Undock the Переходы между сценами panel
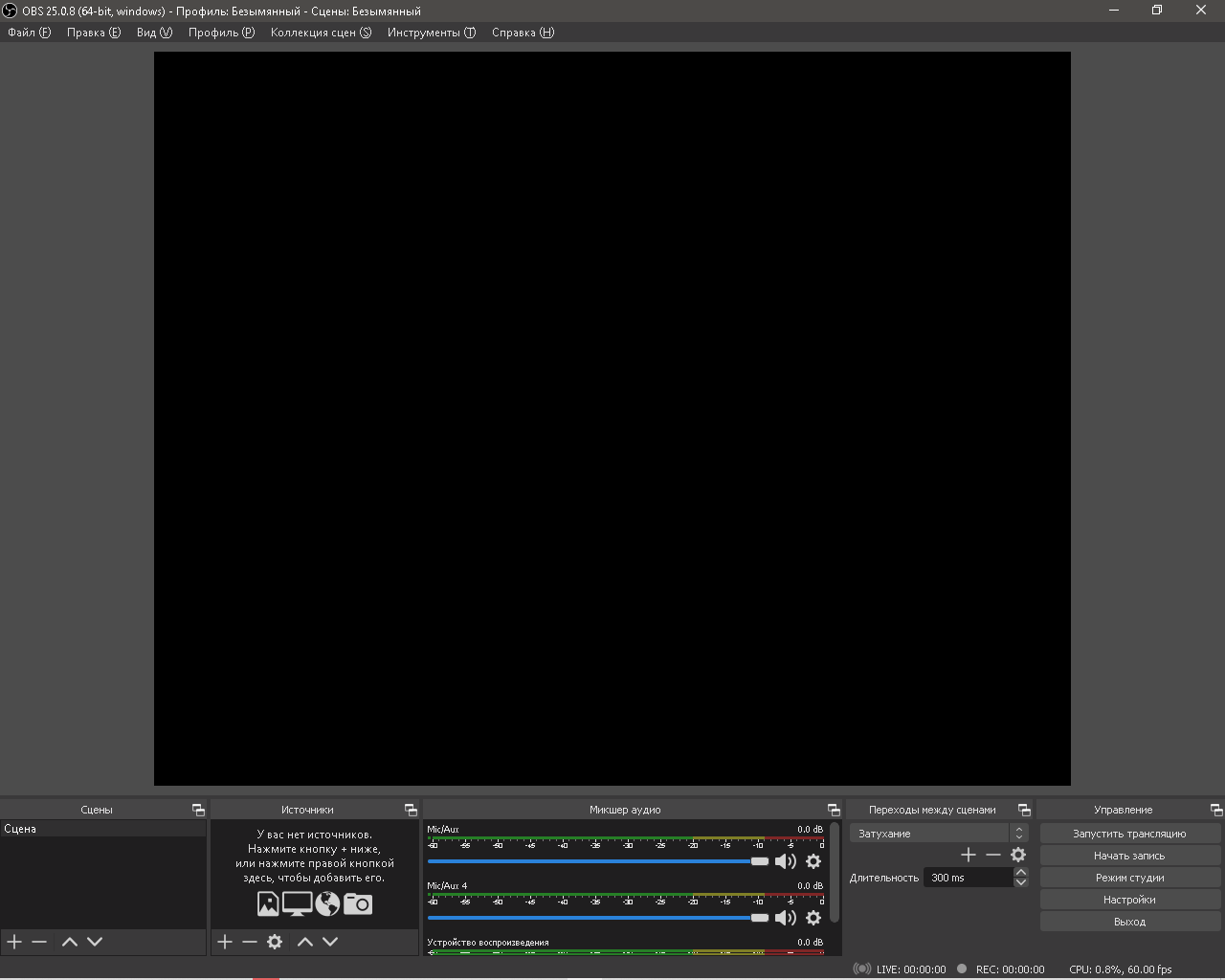 tap(1024, 810)
